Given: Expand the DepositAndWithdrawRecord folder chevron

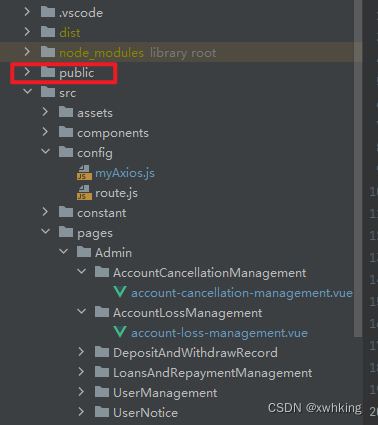Looking at the screenshot, I should (x=81, y=352).
